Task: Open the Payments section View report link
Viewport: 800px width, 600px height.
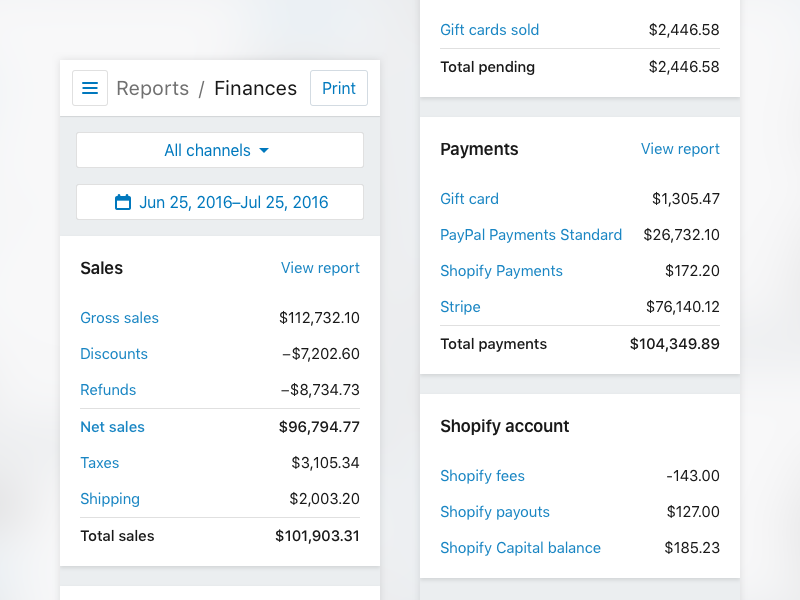Action: tap(680, 148)
